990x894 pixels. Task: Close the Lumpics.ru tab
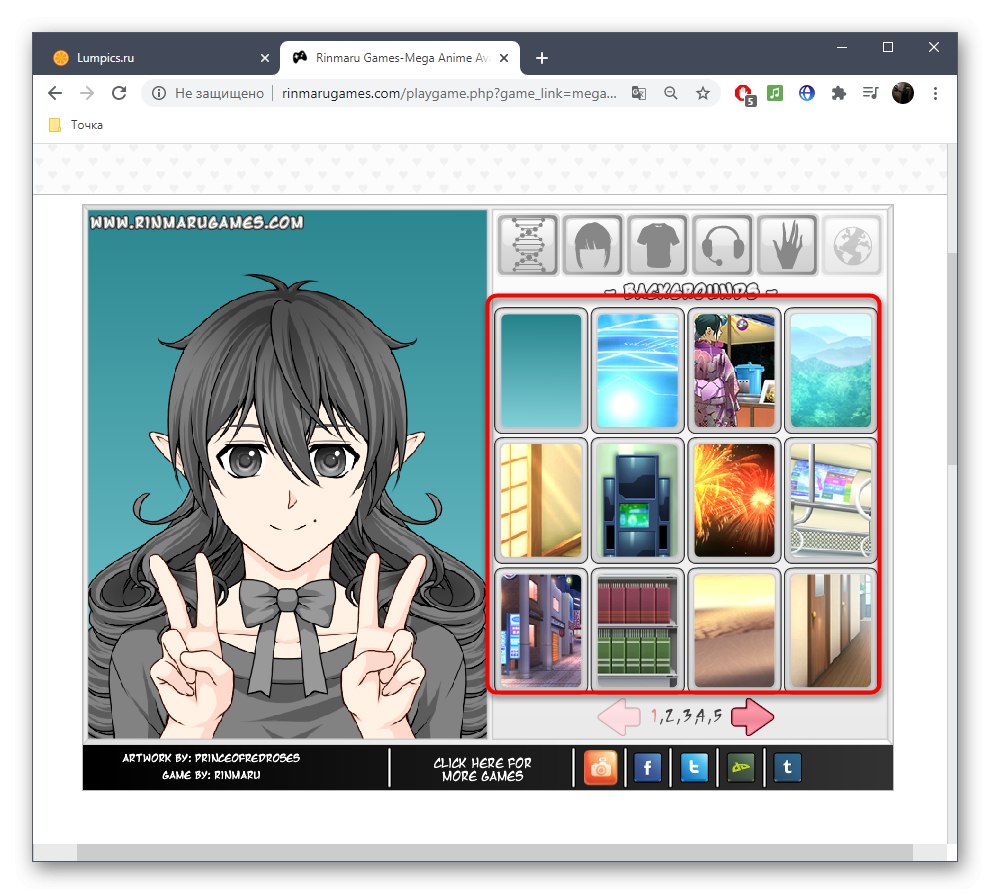265,58
